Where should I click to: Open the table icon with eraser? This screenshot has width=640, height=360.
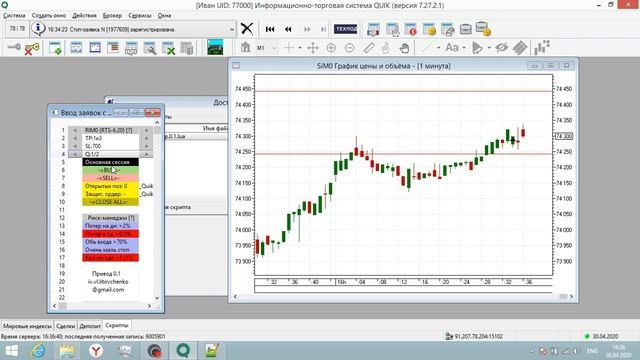coord(447,29)
